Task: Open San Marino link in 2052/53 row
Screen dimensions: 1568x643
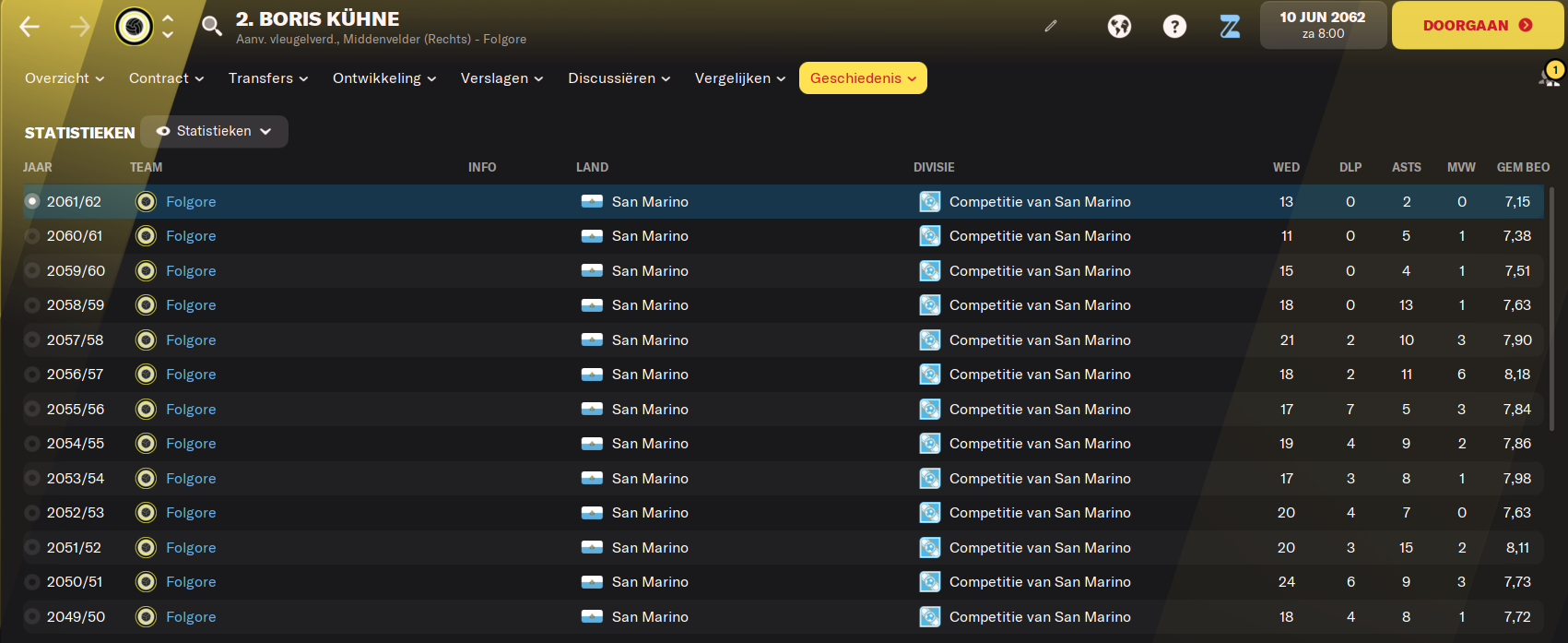Action: [x=650, y=512]
